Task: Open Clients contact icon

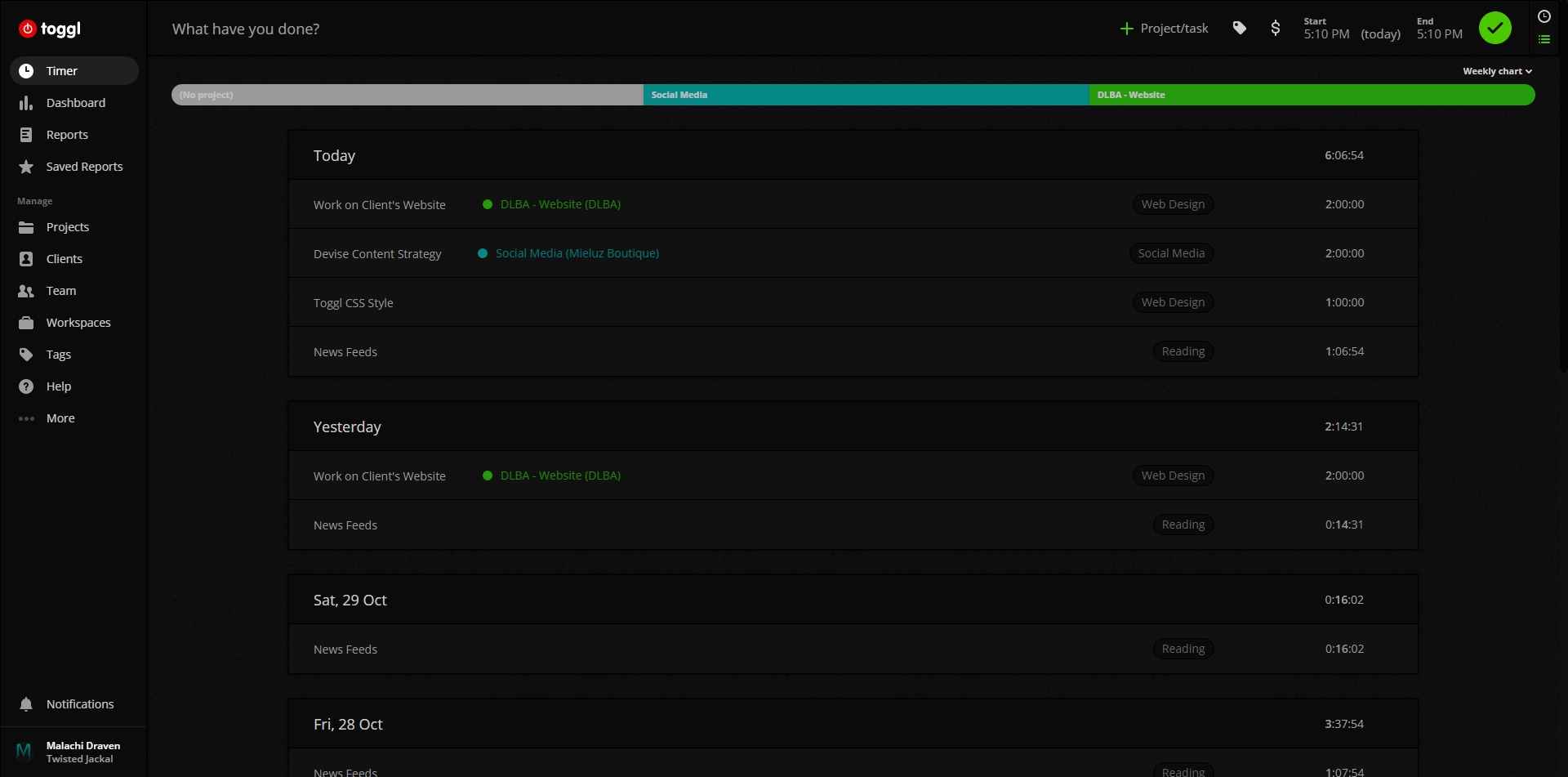Action: [26, 259]
